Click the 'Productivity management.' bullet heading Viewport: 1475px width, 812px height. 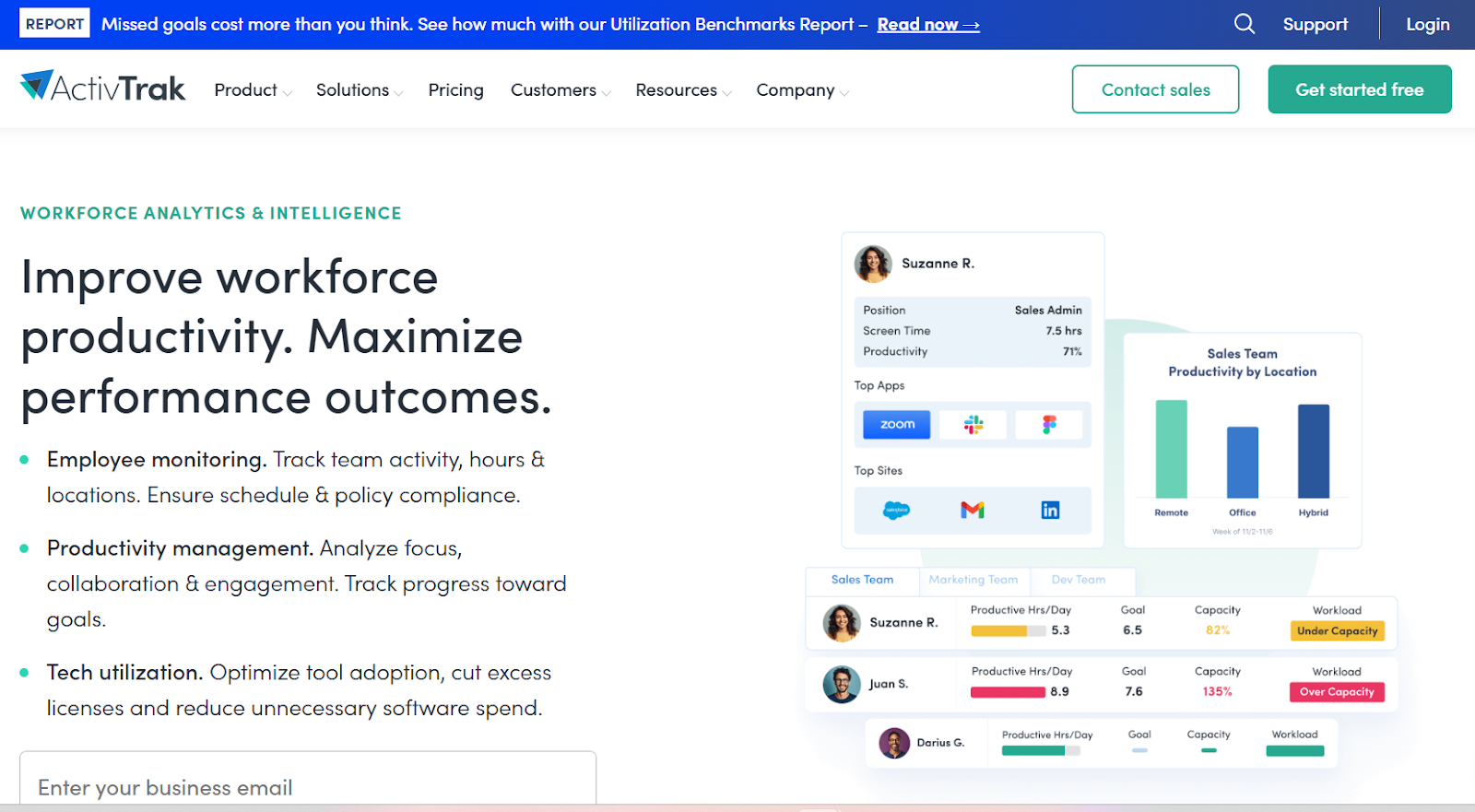[180, 548]
